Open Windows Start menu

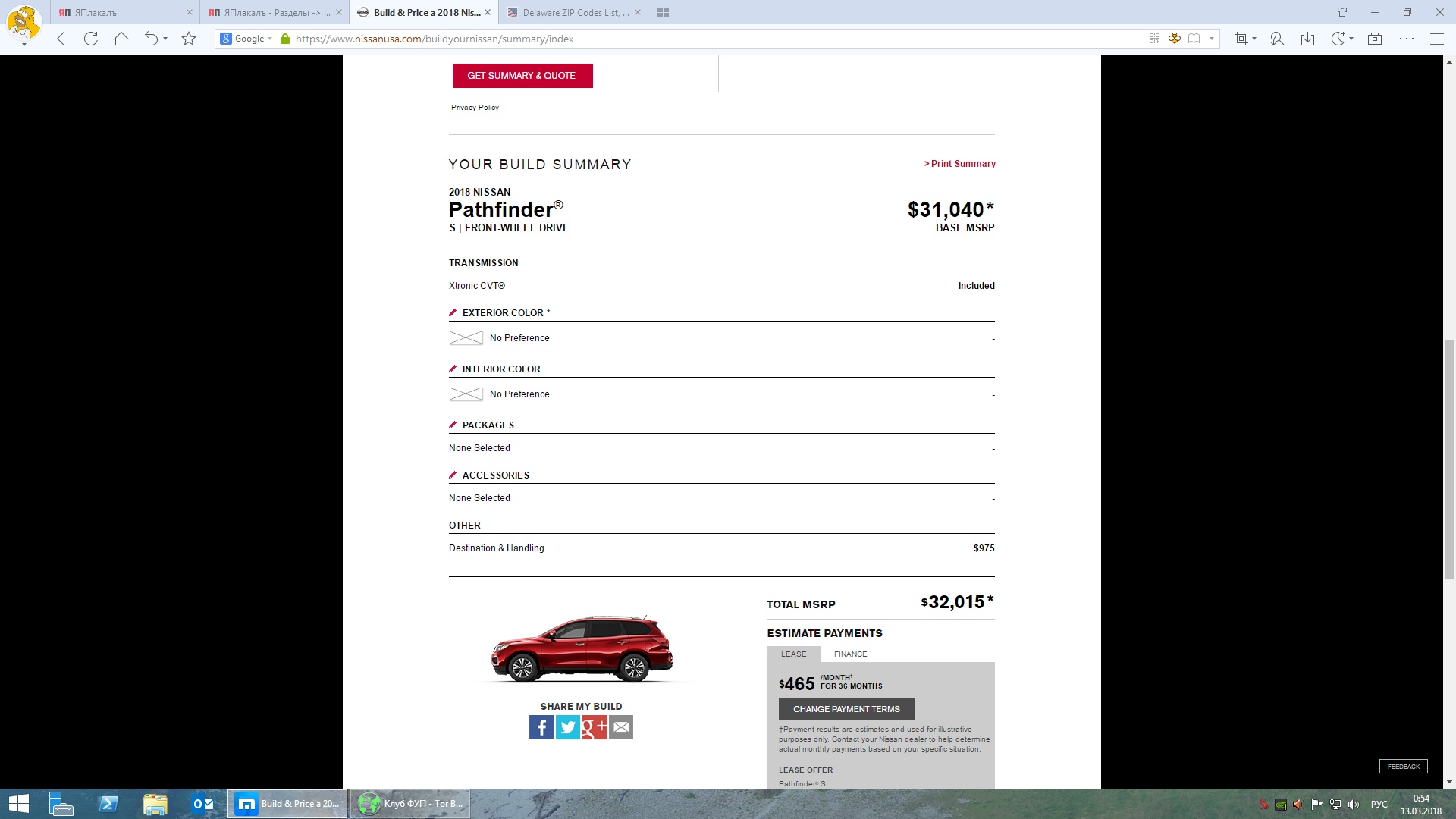(18, 804)
